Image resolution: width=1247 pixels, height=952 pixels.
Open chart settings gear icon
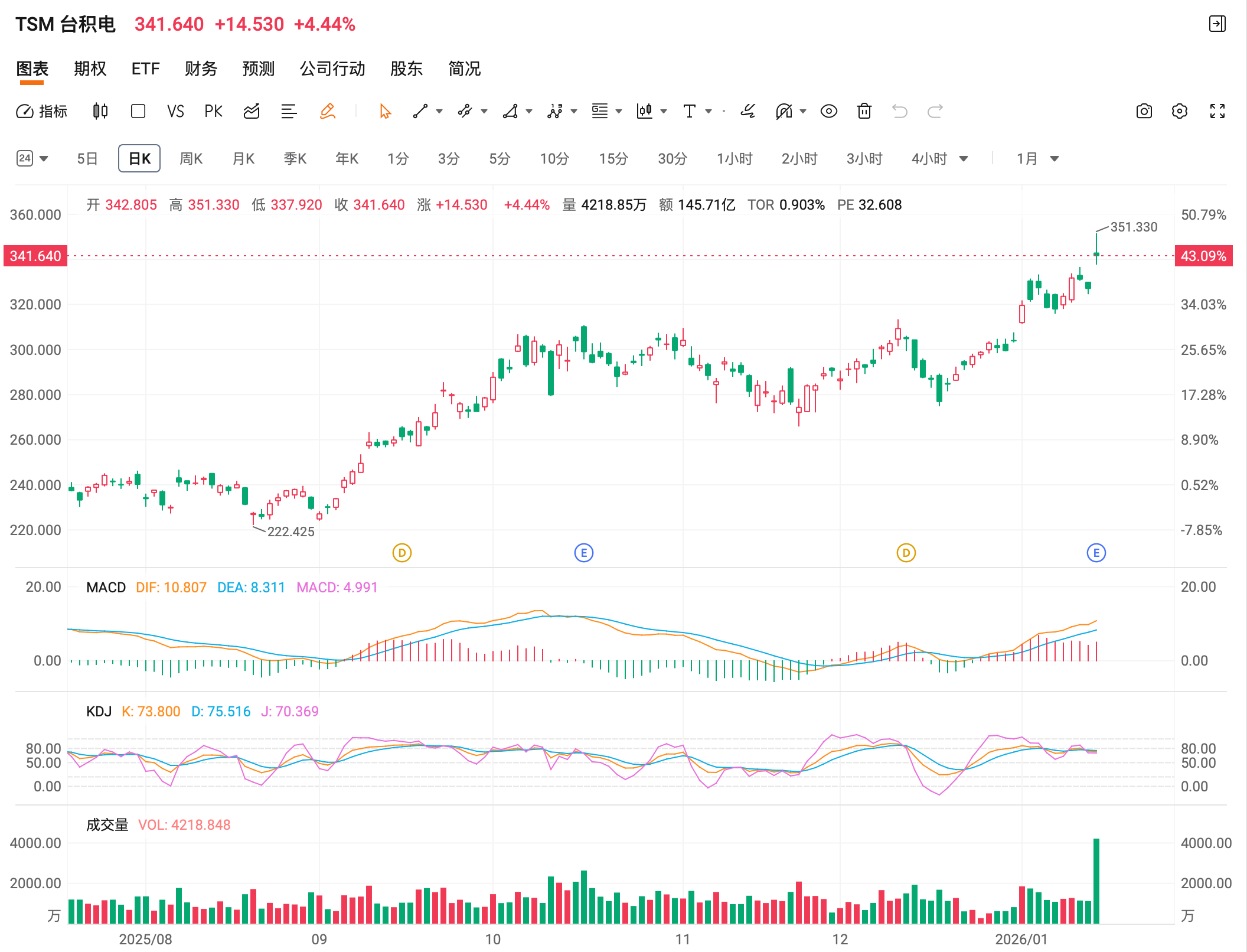pos(1179,111)
